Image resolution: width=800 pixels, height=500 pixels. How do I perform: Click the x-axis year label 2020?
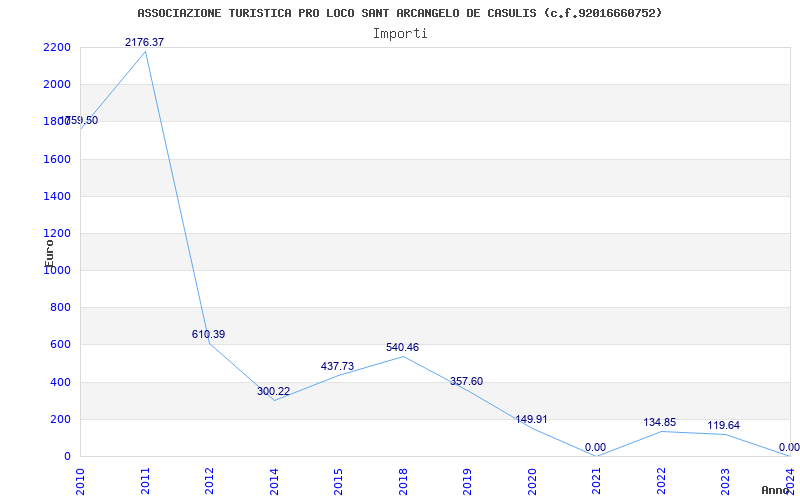click(x=532, y=481)
